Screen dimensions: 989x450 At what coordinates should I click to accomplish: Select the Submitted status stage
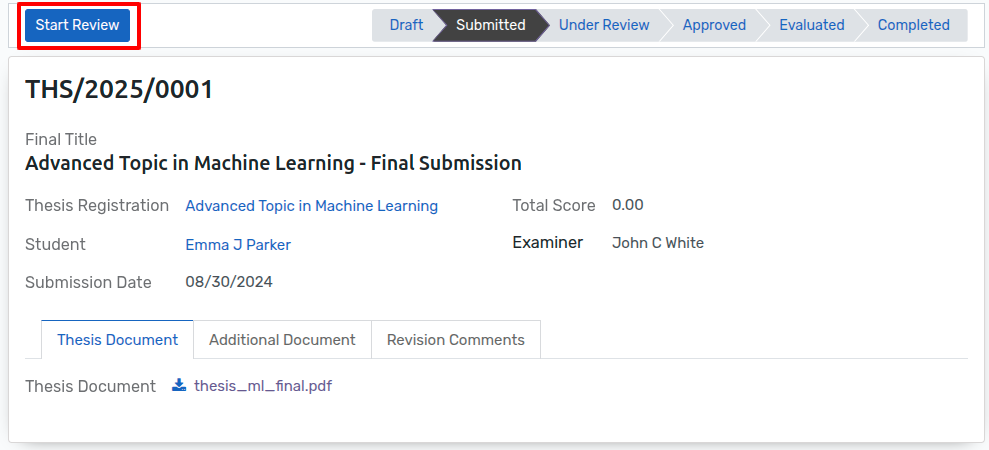490,25
